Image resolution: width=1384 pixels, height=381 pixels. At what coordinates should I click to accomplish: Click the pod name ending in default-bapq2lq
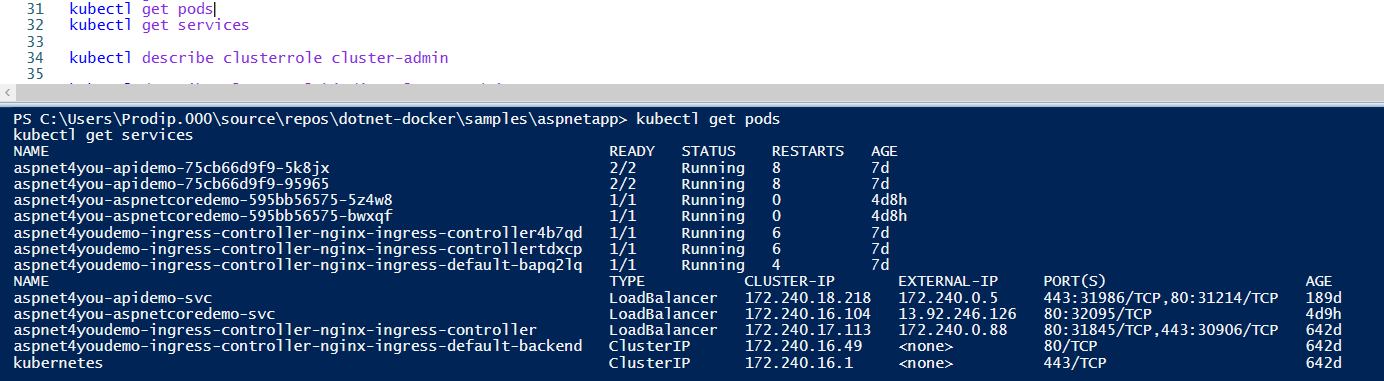coord(298,265)
